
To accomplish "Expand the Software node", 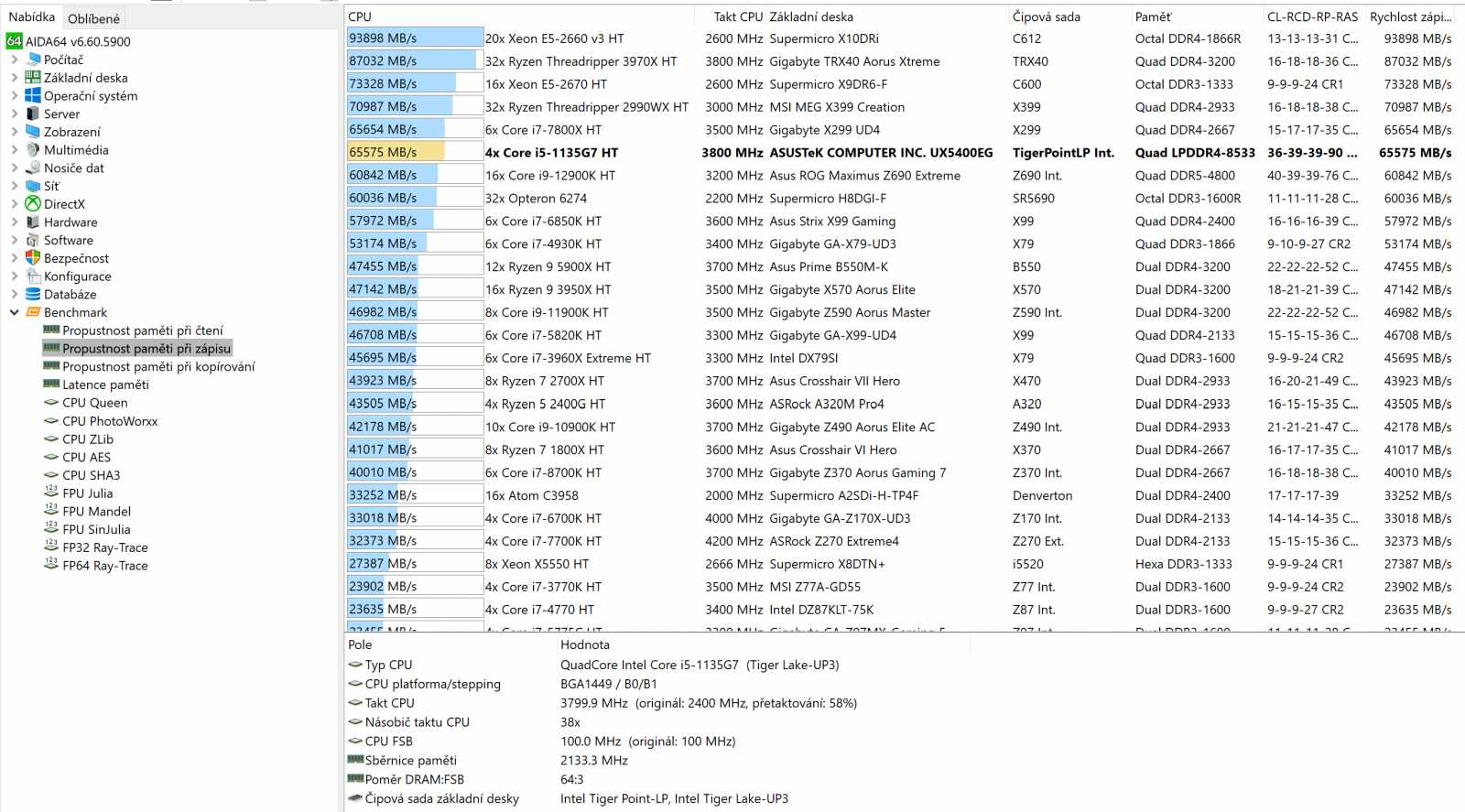I will [x=15, y=240].
